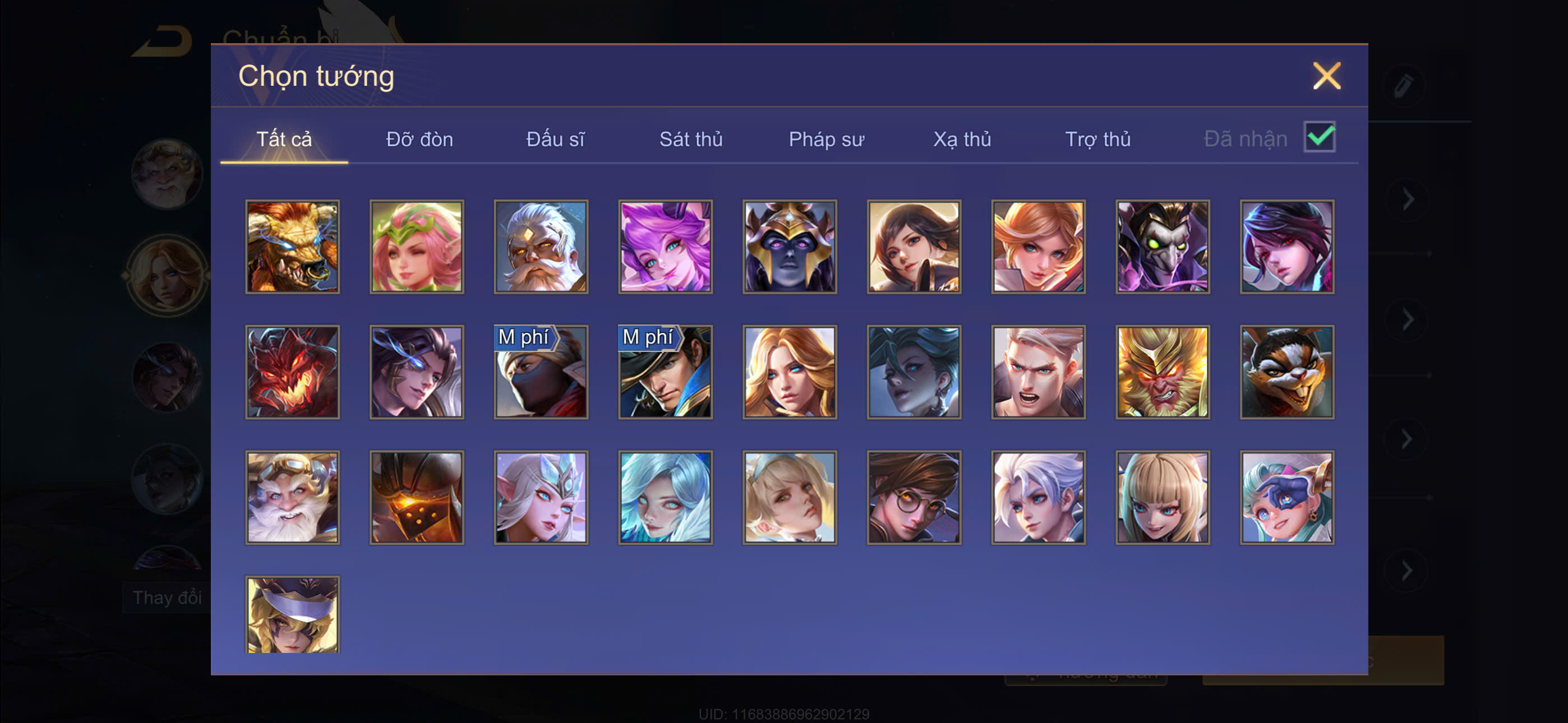This screenshot has height=723, width=1568.
Task: Pick the white-bearded hero wearing goggles
Action: point(293,497)
